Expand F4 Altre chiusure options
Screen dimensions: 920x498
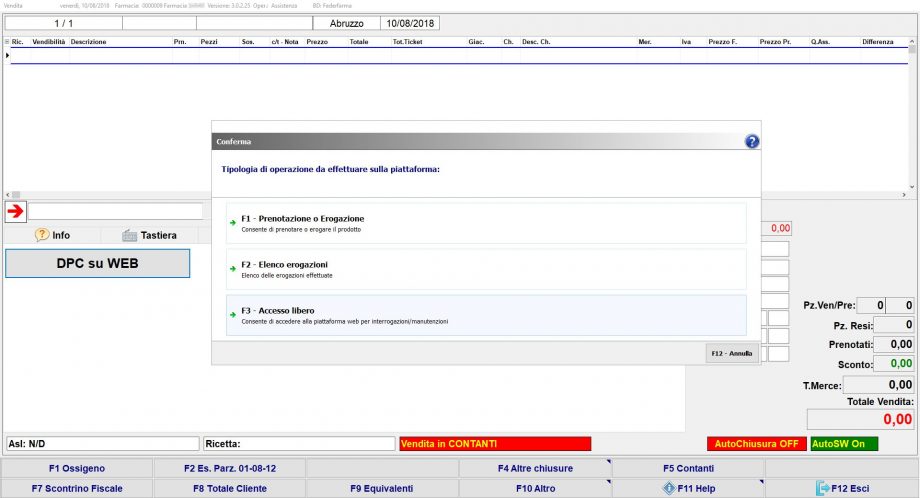pos(534,468)
